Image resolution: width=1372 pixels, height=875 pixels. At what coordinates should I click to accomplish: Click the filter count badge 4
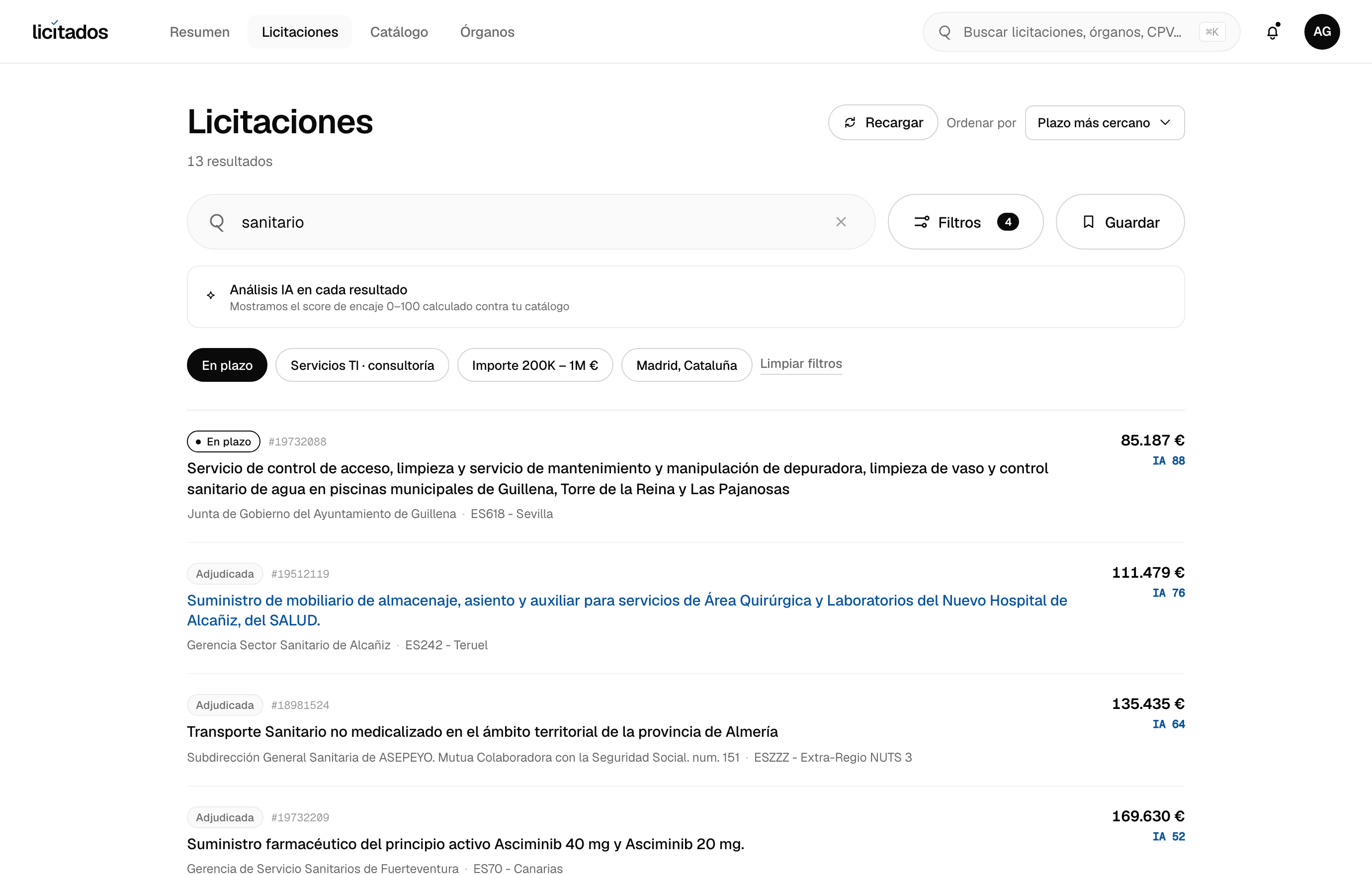pyautogui.click(x=1007, y=222)
